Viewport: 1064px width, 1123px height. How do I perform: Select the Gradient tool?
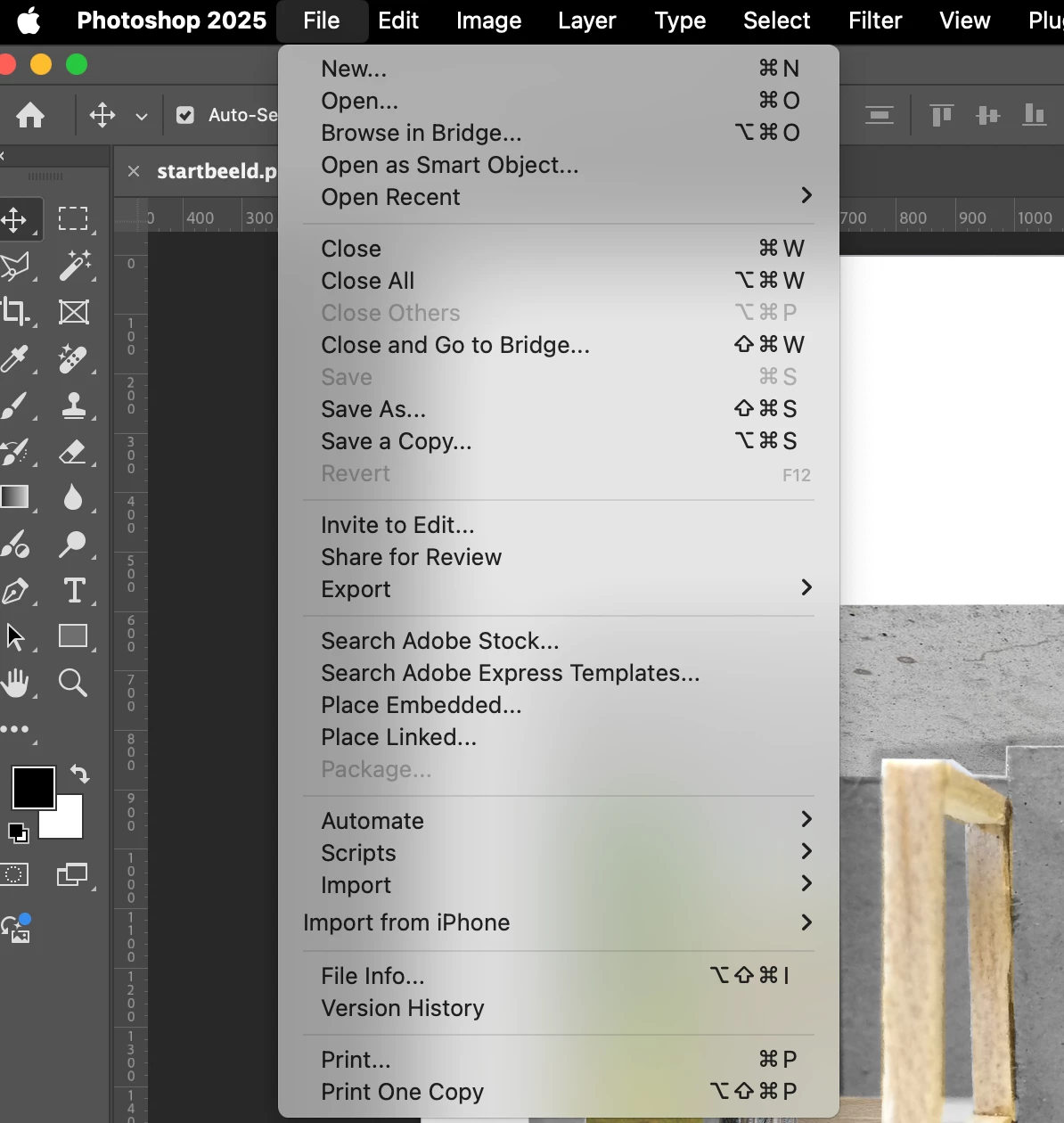click(x=15, y=496)
